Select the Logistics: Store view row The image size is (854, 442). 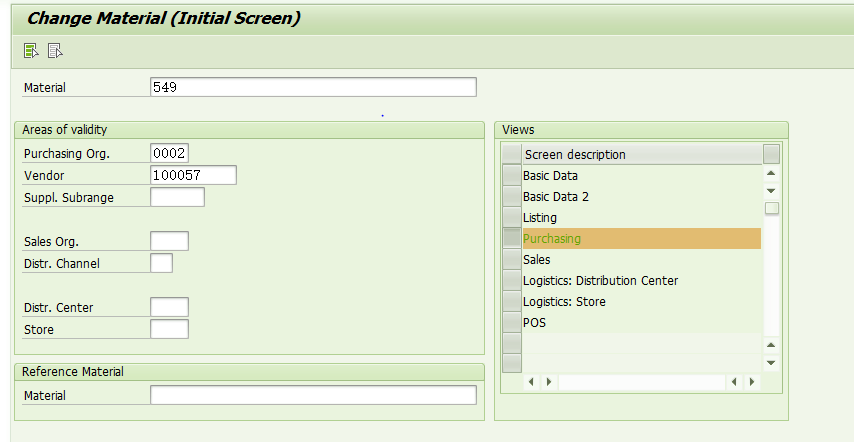(x=642, y=302)
